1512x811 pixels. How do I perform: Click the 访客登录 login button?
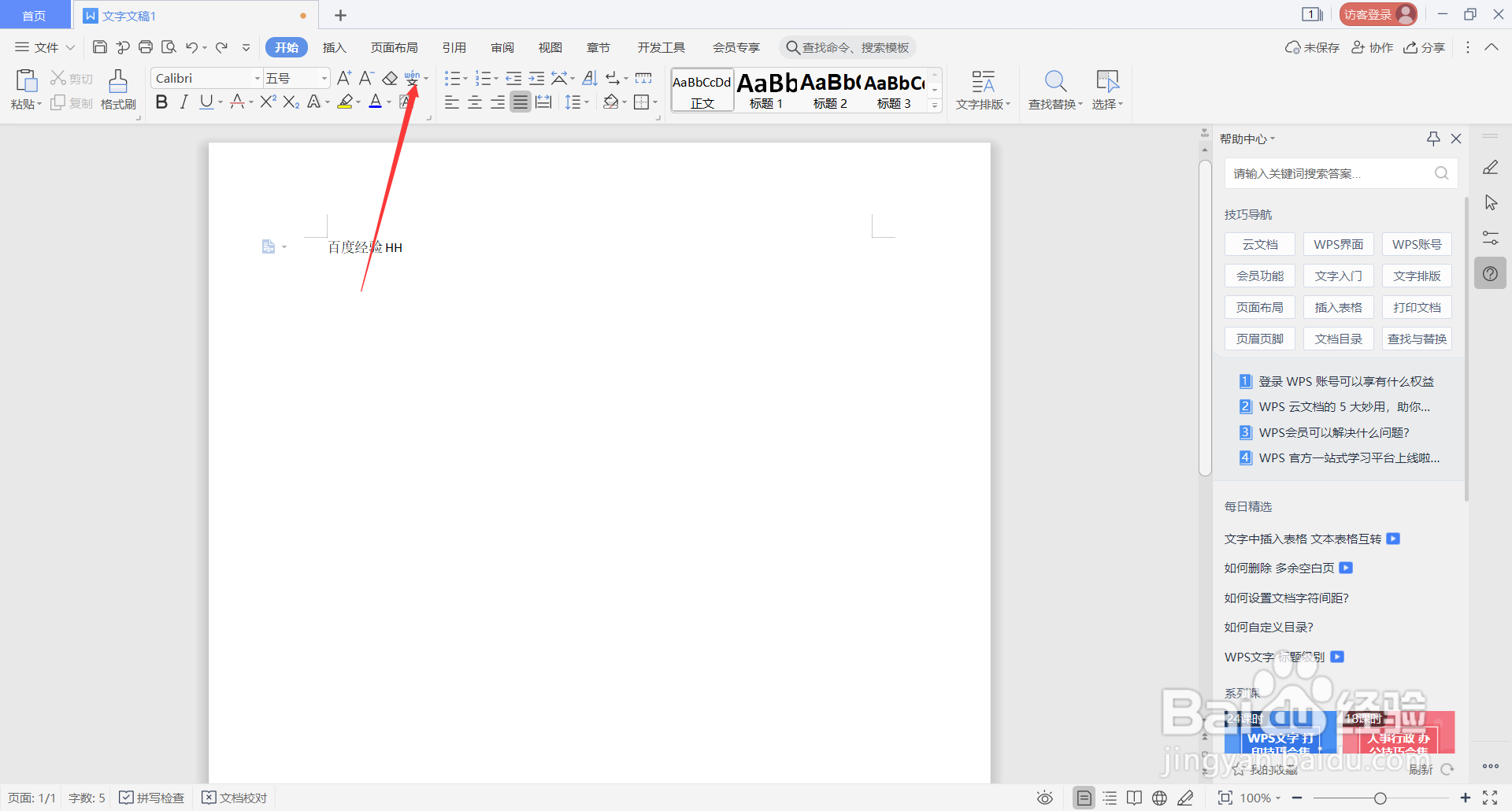coord(1378,14)
